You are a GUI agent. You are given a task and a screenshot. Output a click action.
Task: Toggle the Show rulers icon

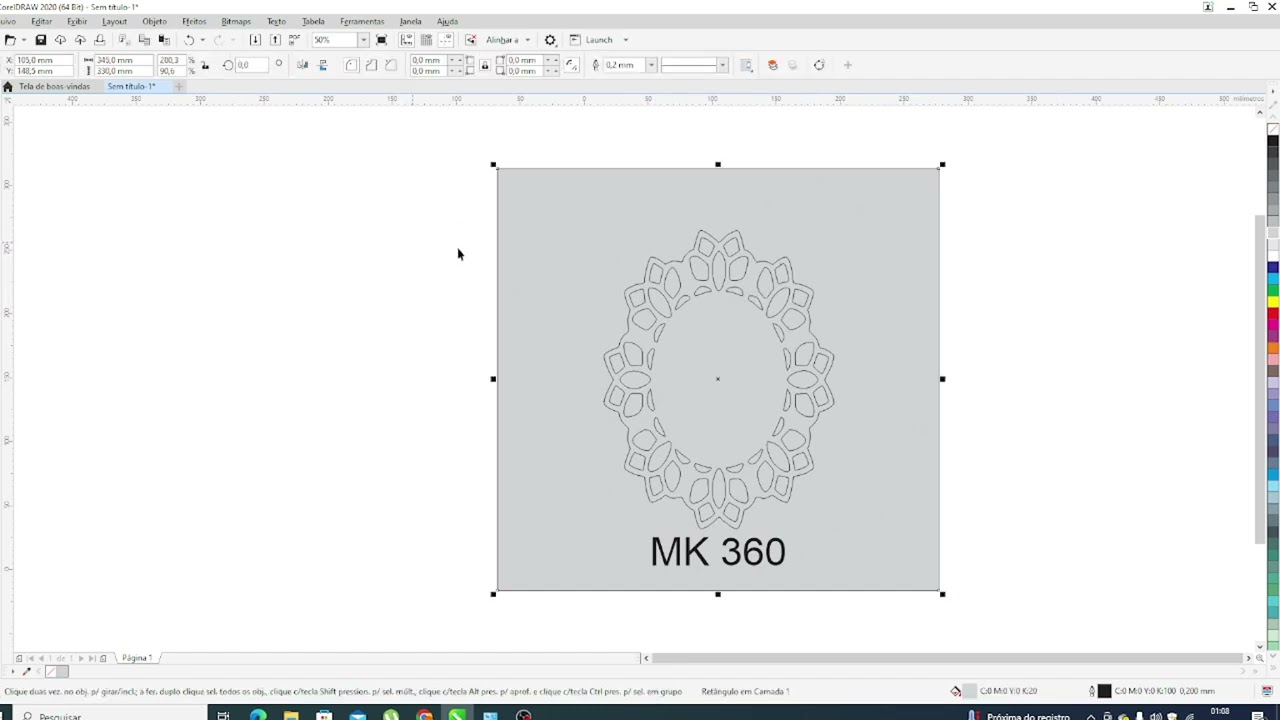[406, 40]
